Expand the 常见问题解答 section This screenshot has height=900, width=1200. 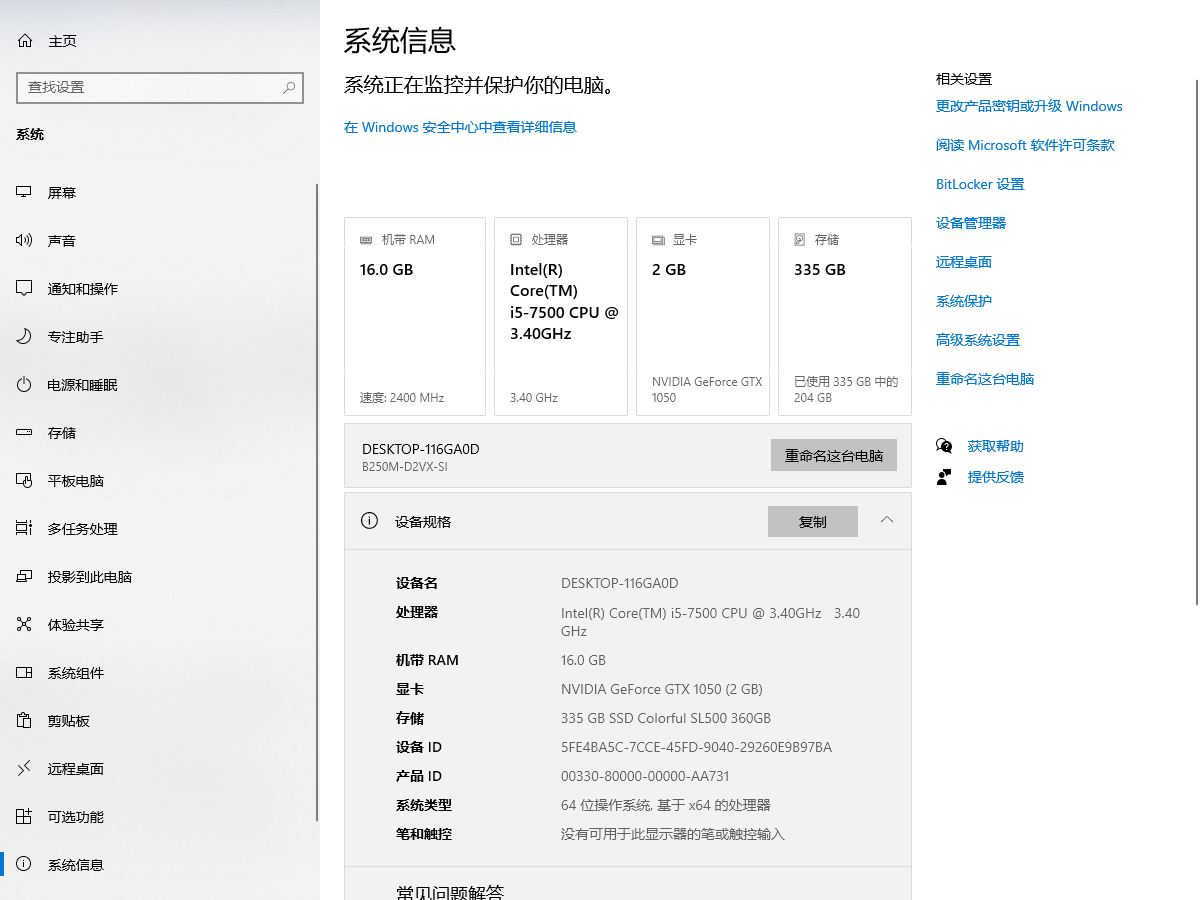(627, 890)
